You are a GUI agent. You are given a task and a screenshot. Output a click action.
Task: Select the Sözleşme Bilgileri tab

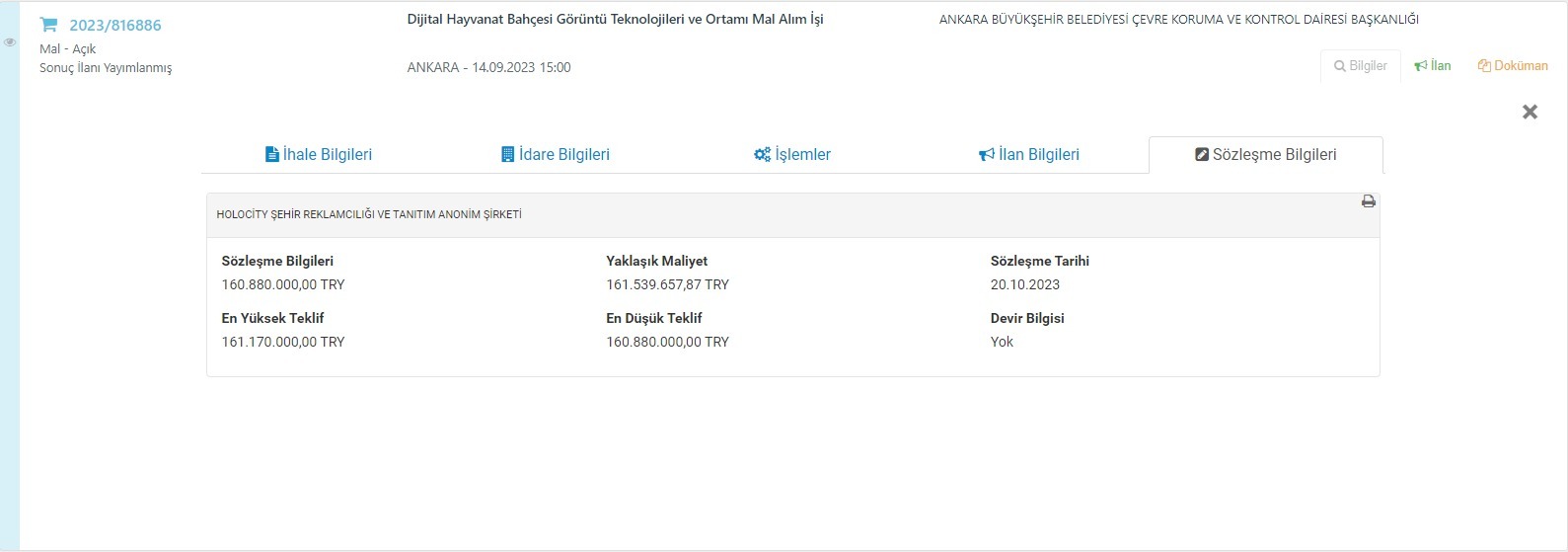click(x=1266, y=155)
